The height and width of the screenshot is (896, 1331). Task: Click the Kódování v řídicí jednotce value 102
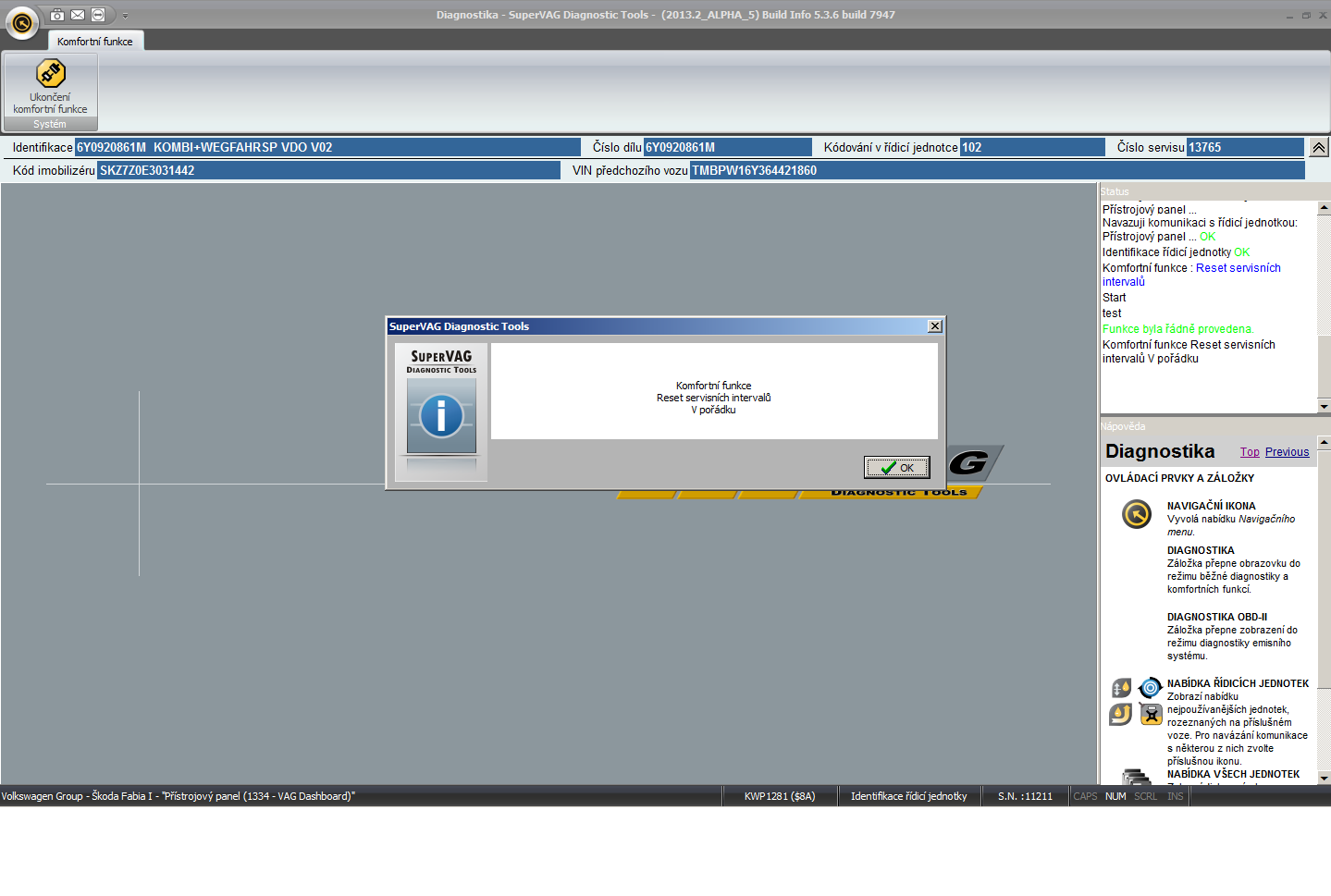click(1032, 147)
